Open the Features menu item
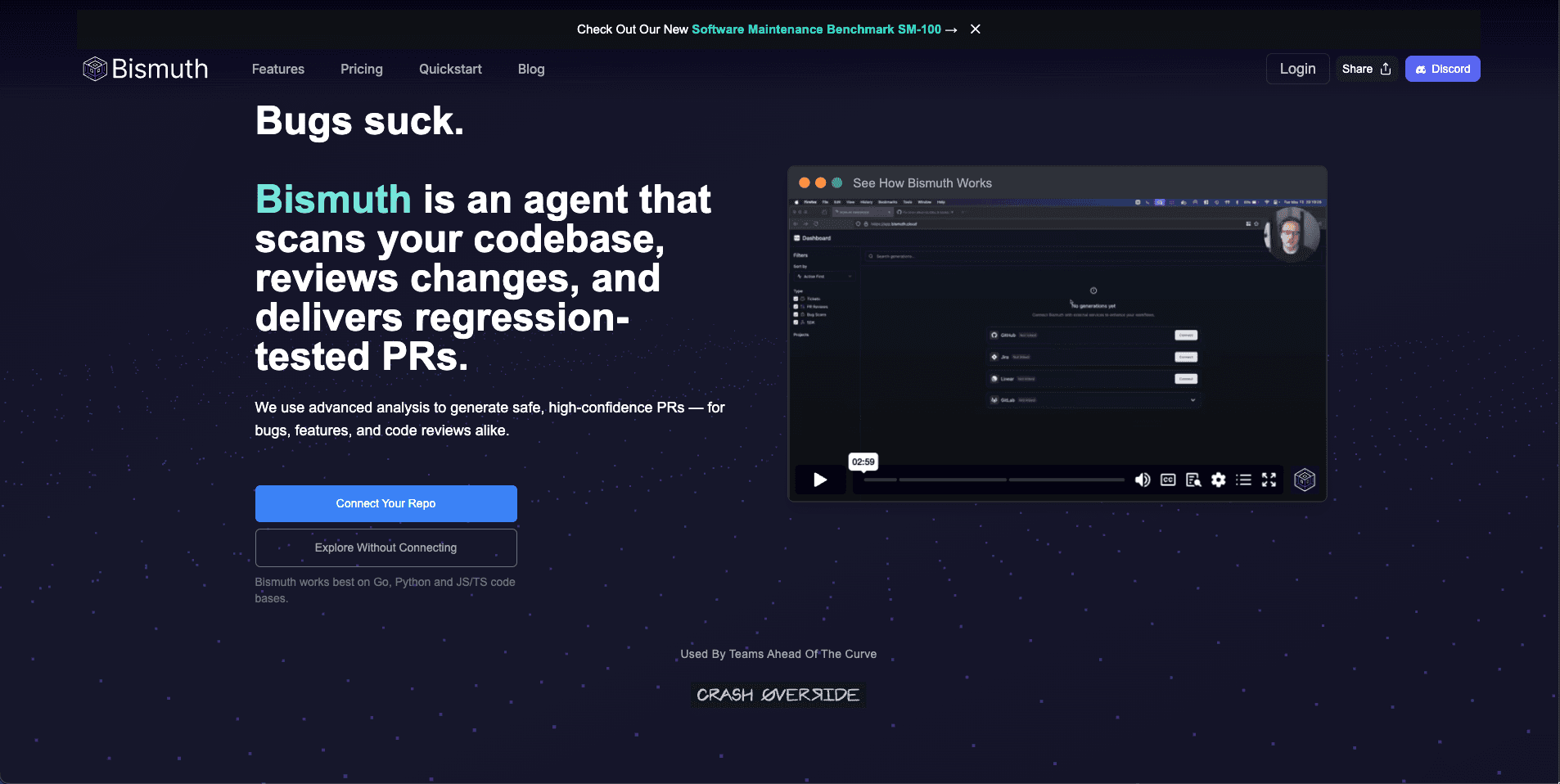Screen dimensions: 1560x784 click(x=278, y=69)
